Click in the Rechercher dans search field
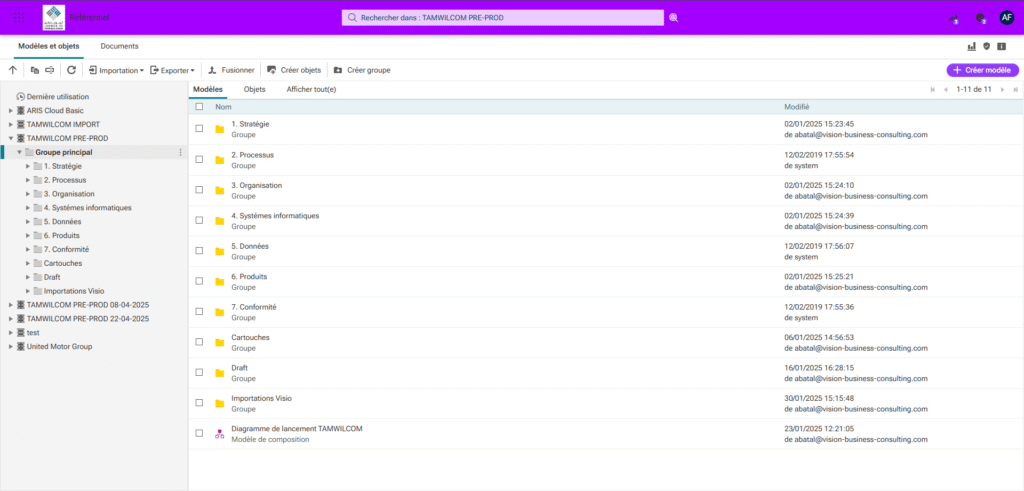The height and width of the screenshot is (491, 1024). point(503,18)
